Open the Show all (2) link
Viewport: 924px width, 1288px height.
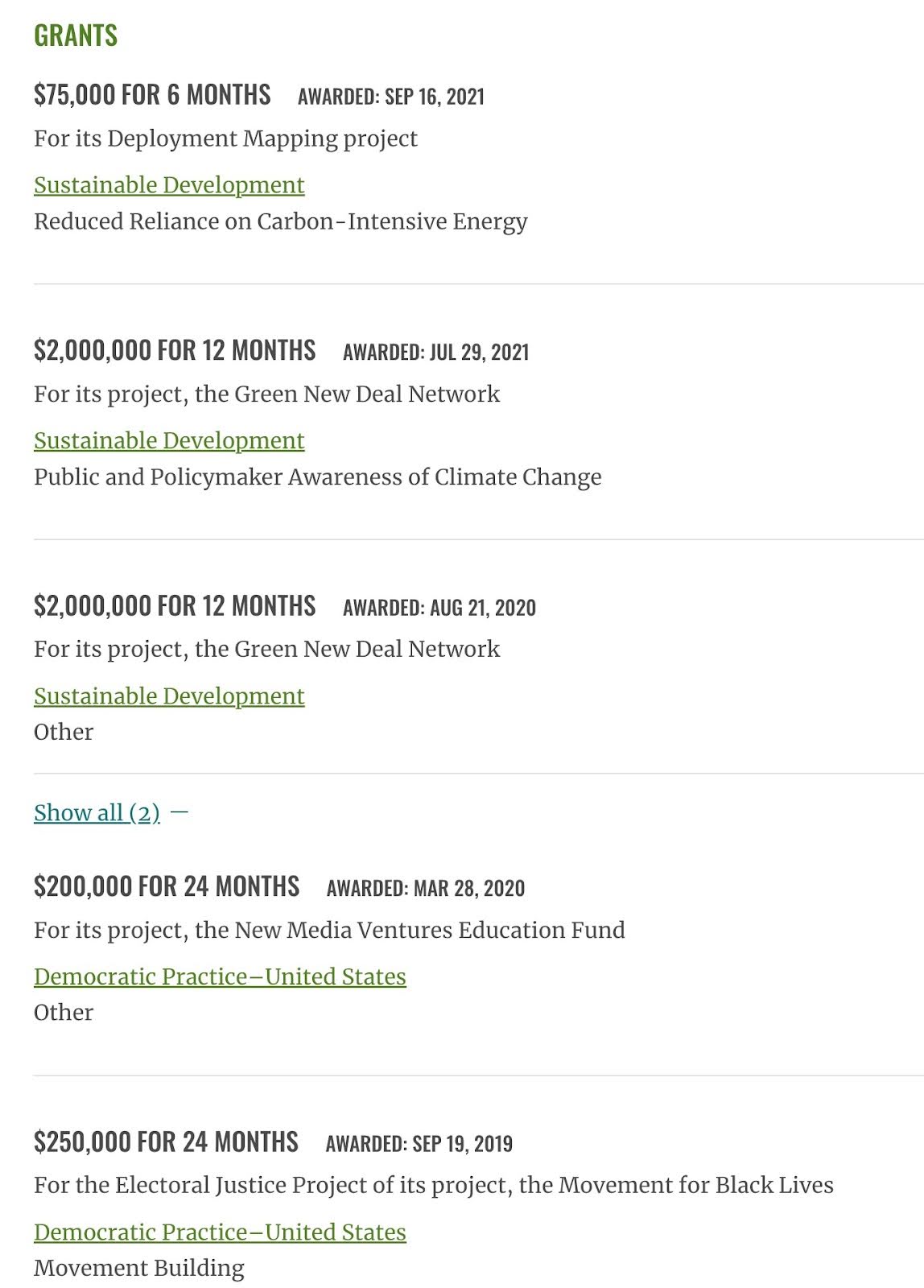pyautogui.click(x=97, y=813)
